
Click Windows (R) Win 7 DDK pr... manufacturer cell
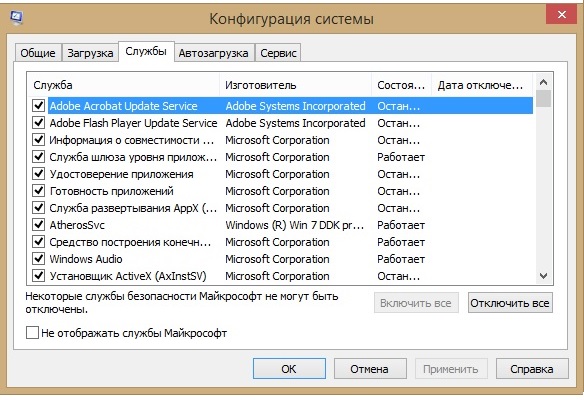[x=294, y=225]
